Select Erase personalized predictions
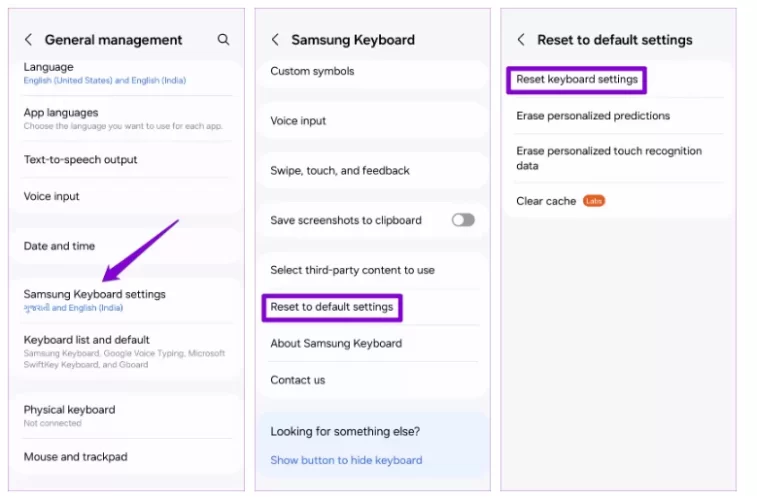Image resolution: width=757 pixels, height=500 pixels. tap(593, 116)
